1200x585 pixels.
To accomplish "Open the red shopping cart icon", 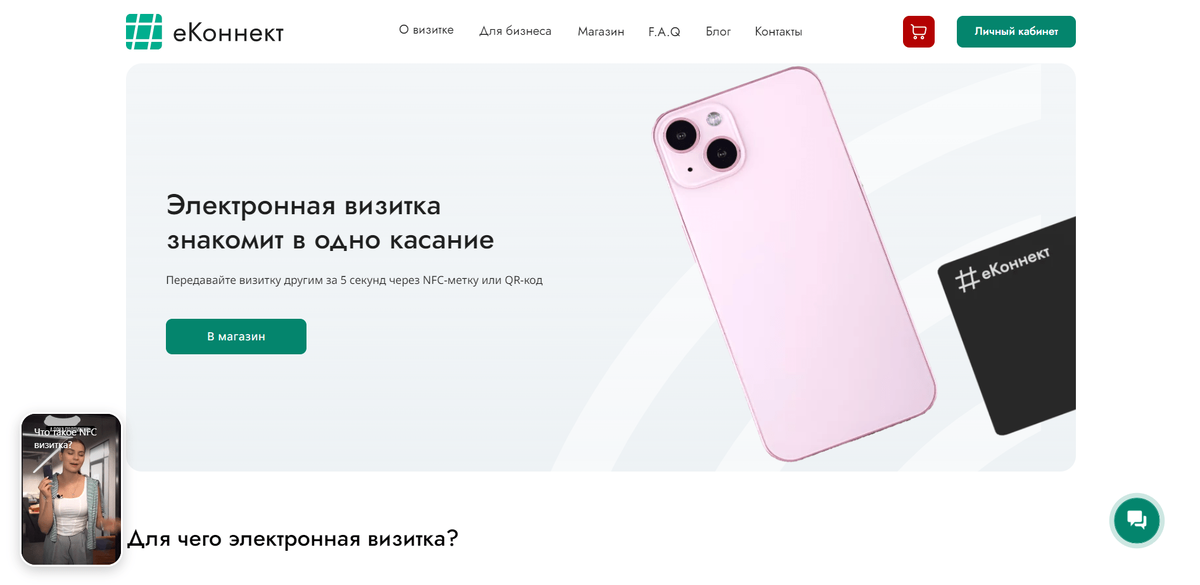I will (918, 31).
